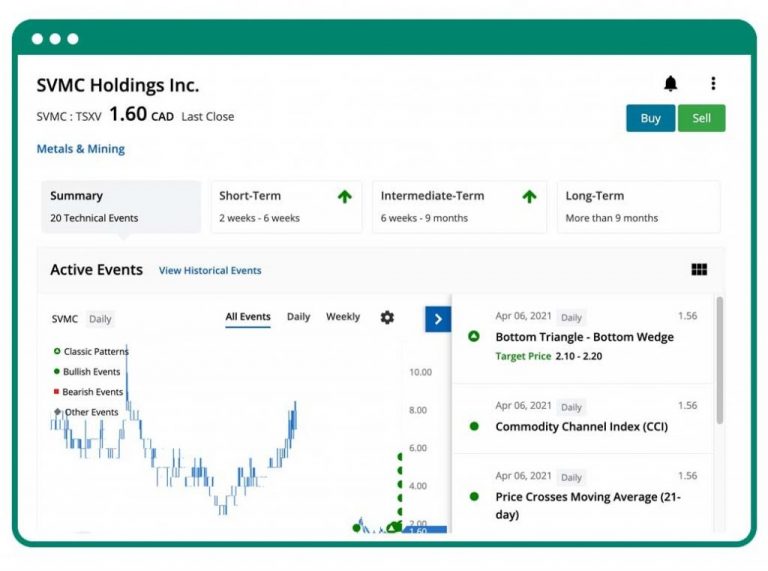Screen dimensions: 768x571
Task: Click green dot beside Commodity Channel Index
Action: [x=474, y=426]
